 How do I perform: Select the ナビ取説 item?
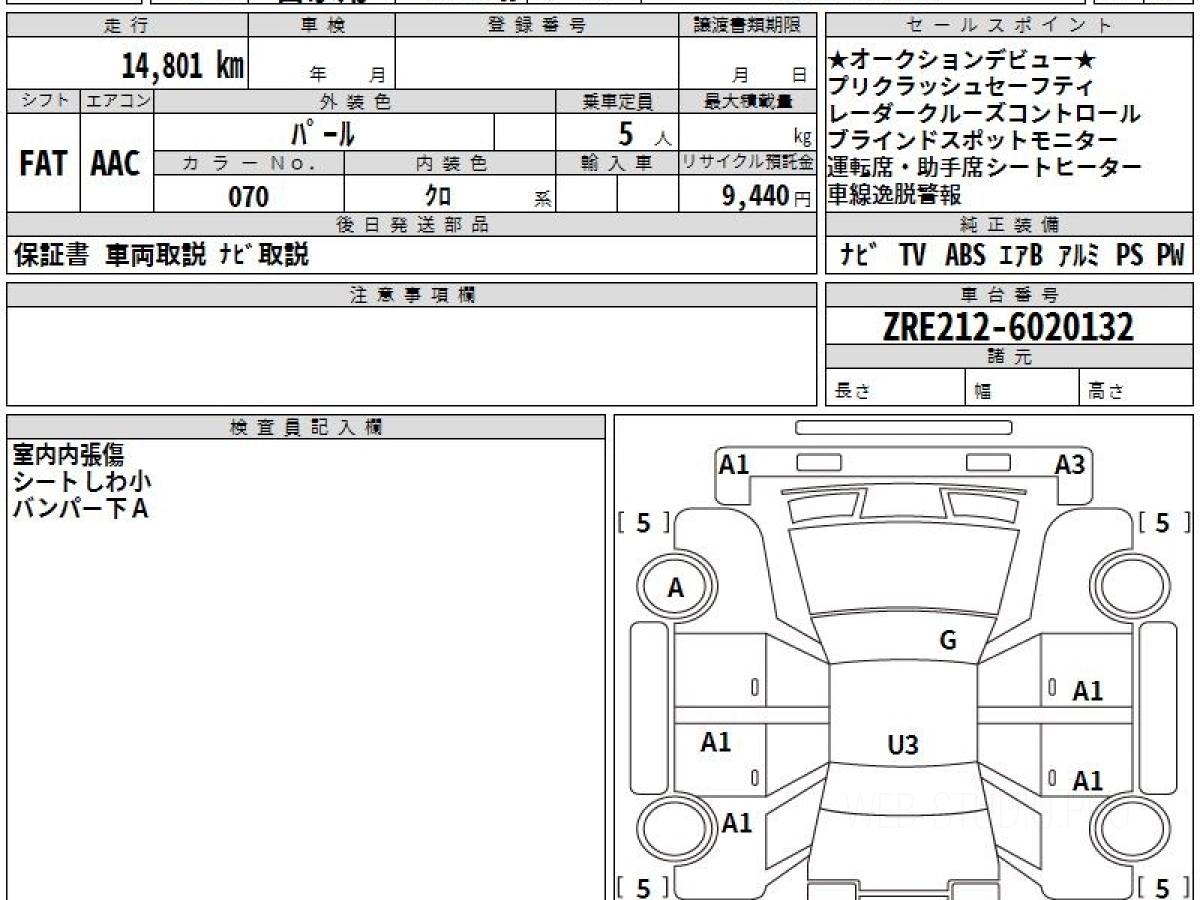pyautogui.click(x=263, y=255)
